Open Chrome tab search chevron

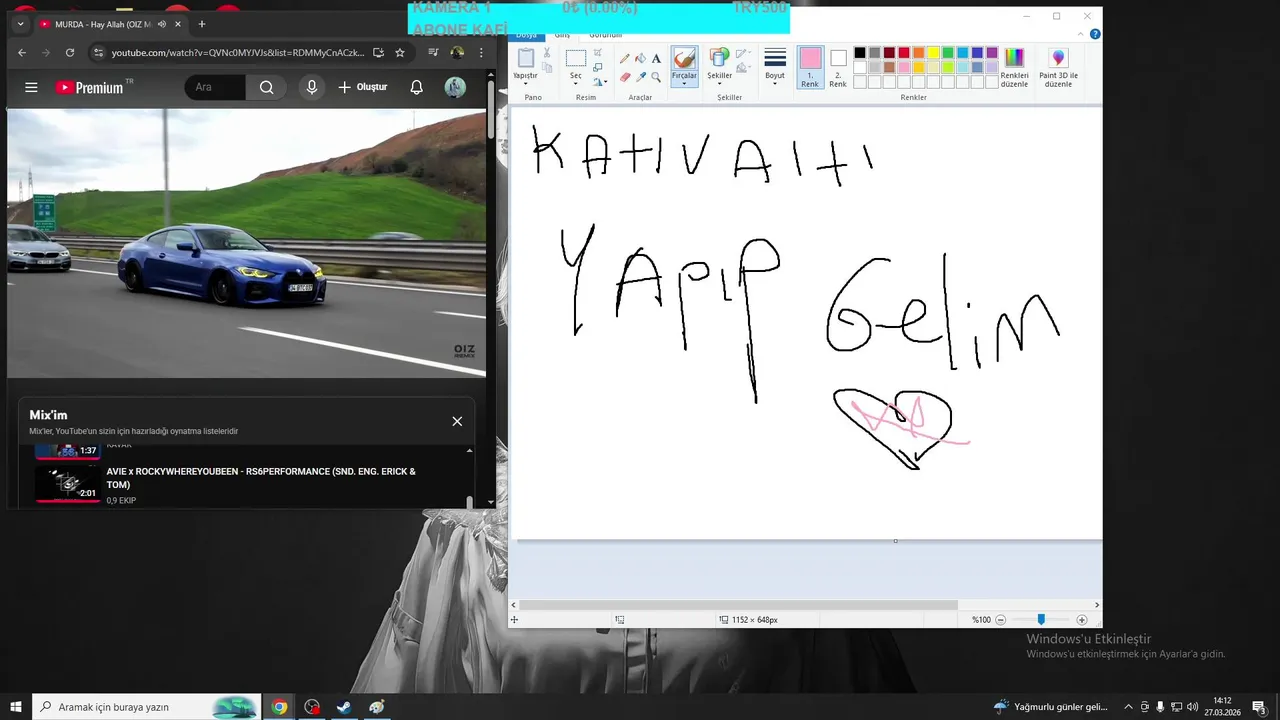click(20, 24)
